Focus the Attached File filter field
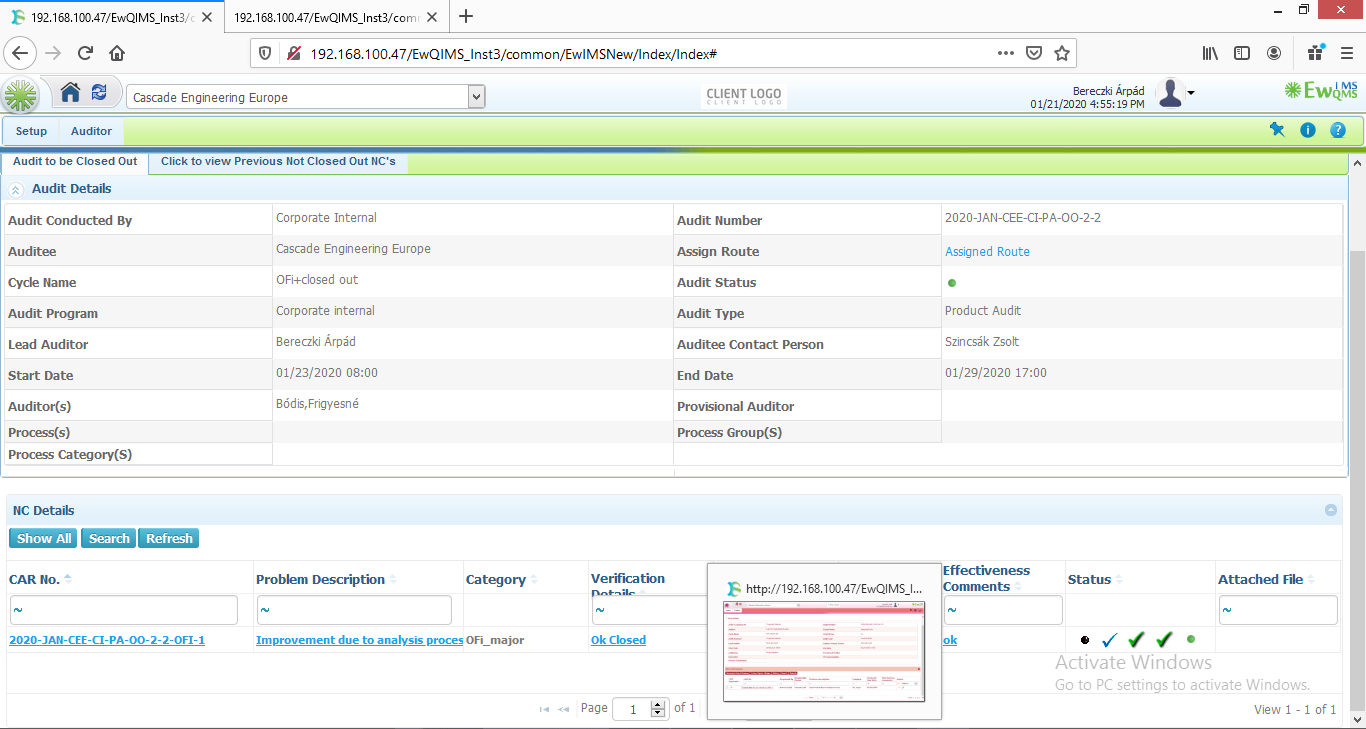1366x729 pixels. pos(1278,610)
